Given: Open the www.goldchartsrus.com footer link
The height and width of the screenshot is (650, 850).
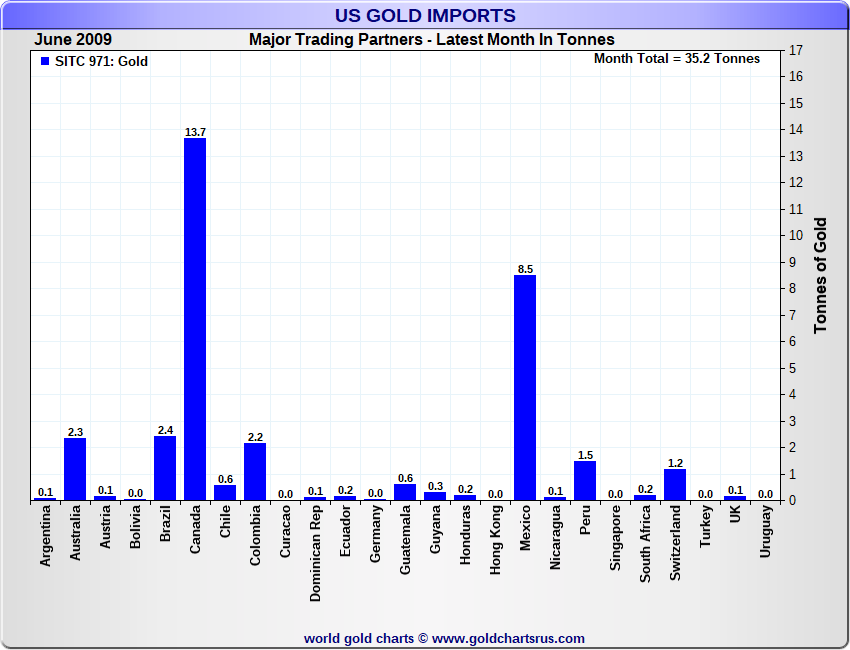Looking at the screenshot, I should tap(508, 638).
